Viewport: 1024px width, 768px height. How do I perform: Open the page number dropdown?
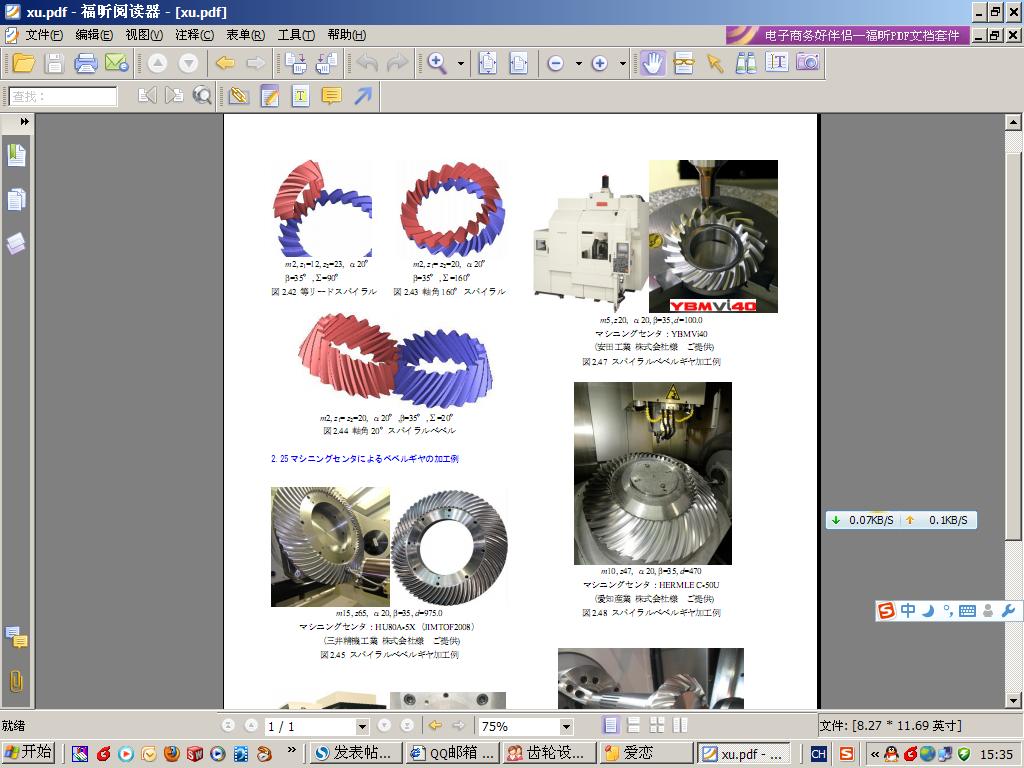[x=362, y=726]
